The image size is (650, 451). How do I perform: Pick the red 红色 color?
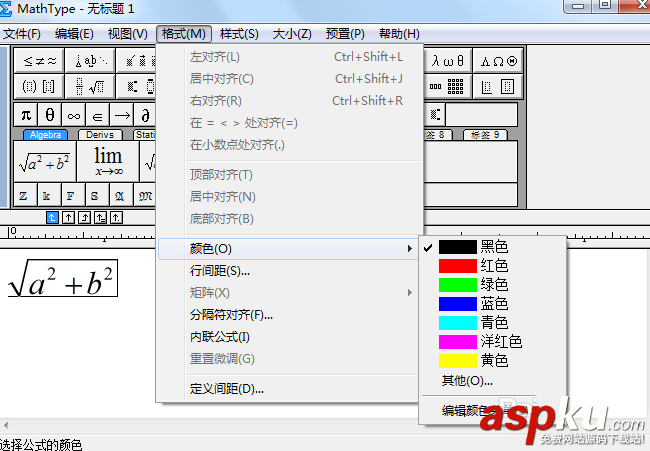pos(493,266)
